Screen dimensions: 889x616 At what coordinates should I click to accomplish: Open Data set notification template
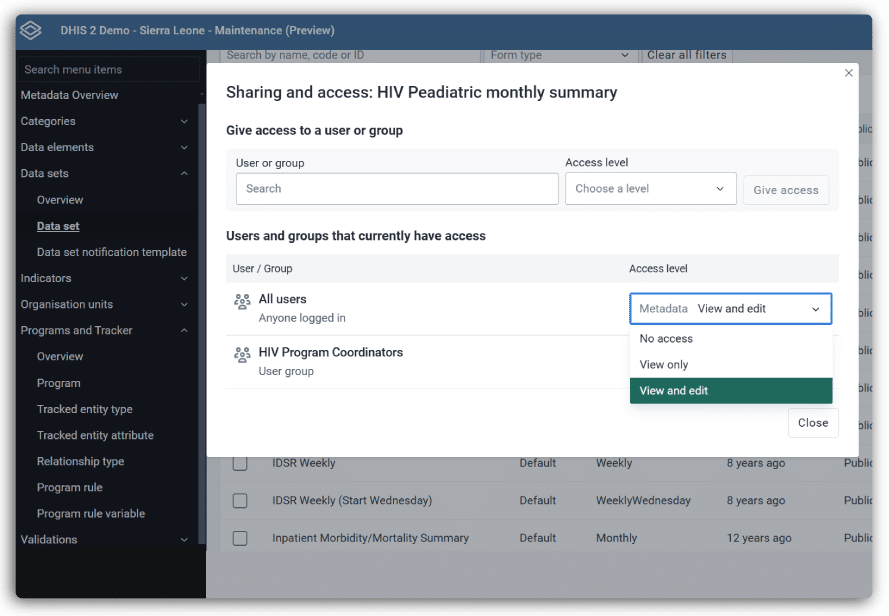pyautogui.click(x=112, y=252)
